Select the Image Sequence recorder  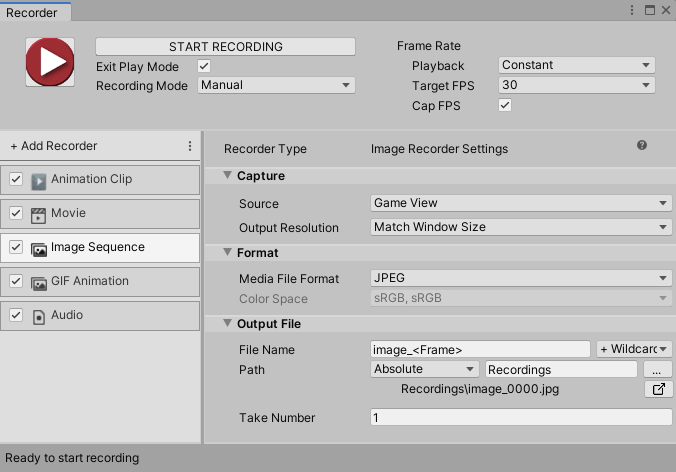point(100,248)
